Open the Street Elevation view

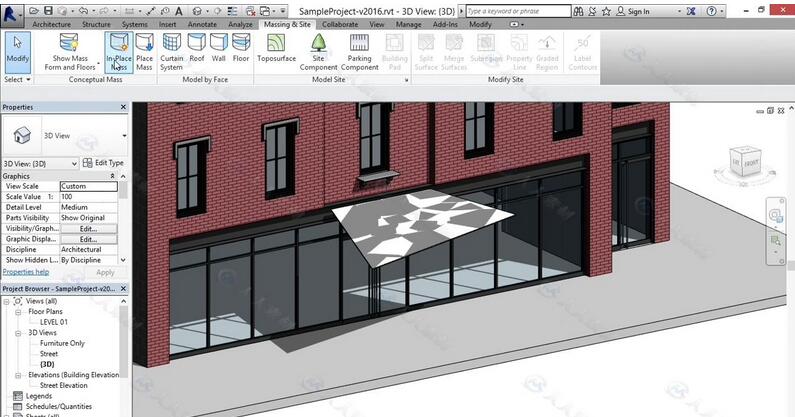pos(63,385)
